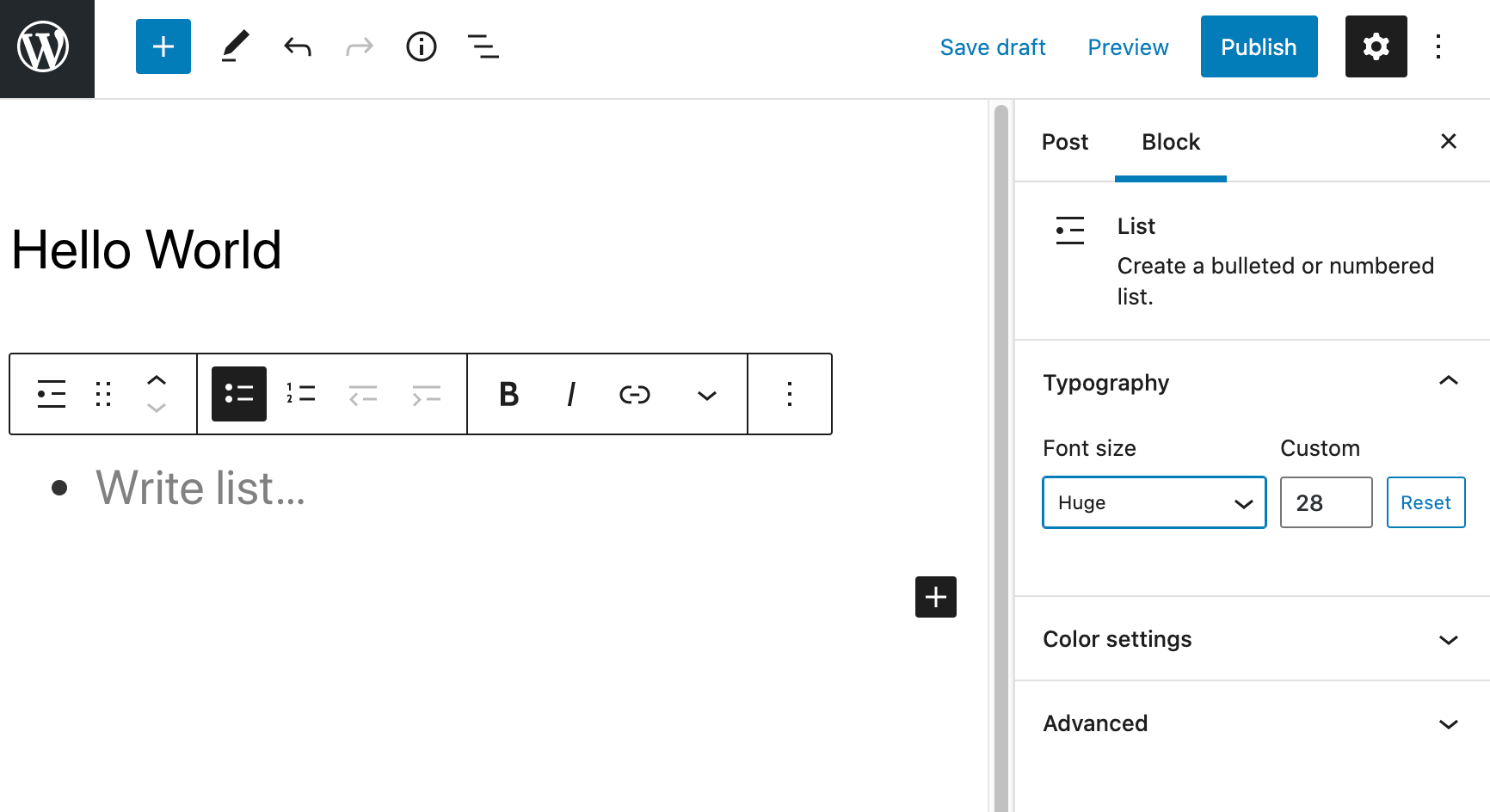Open the document details info icon

tap(422, 46)
